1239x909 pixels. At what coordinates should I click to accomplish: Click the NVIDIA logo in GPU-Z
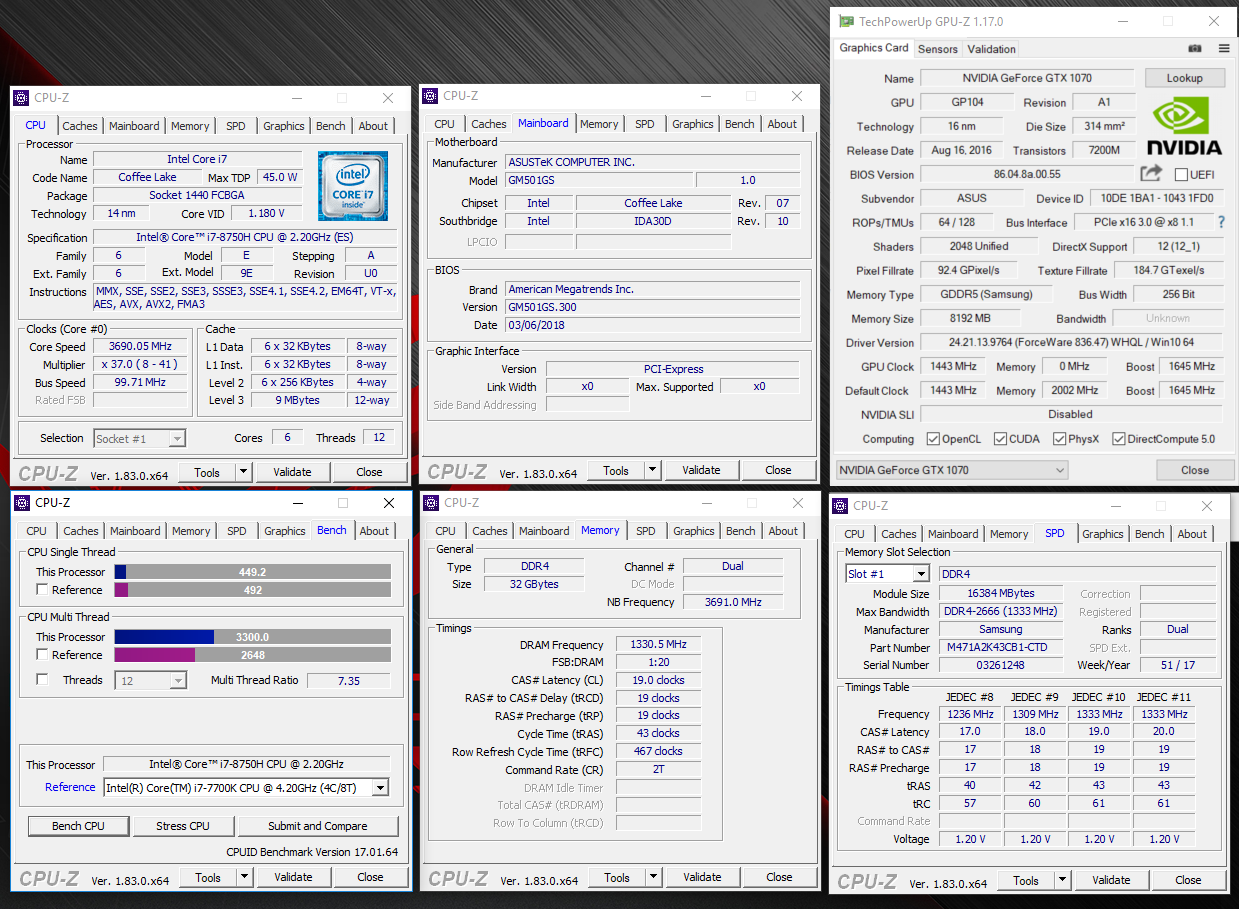pos(1184,127)
